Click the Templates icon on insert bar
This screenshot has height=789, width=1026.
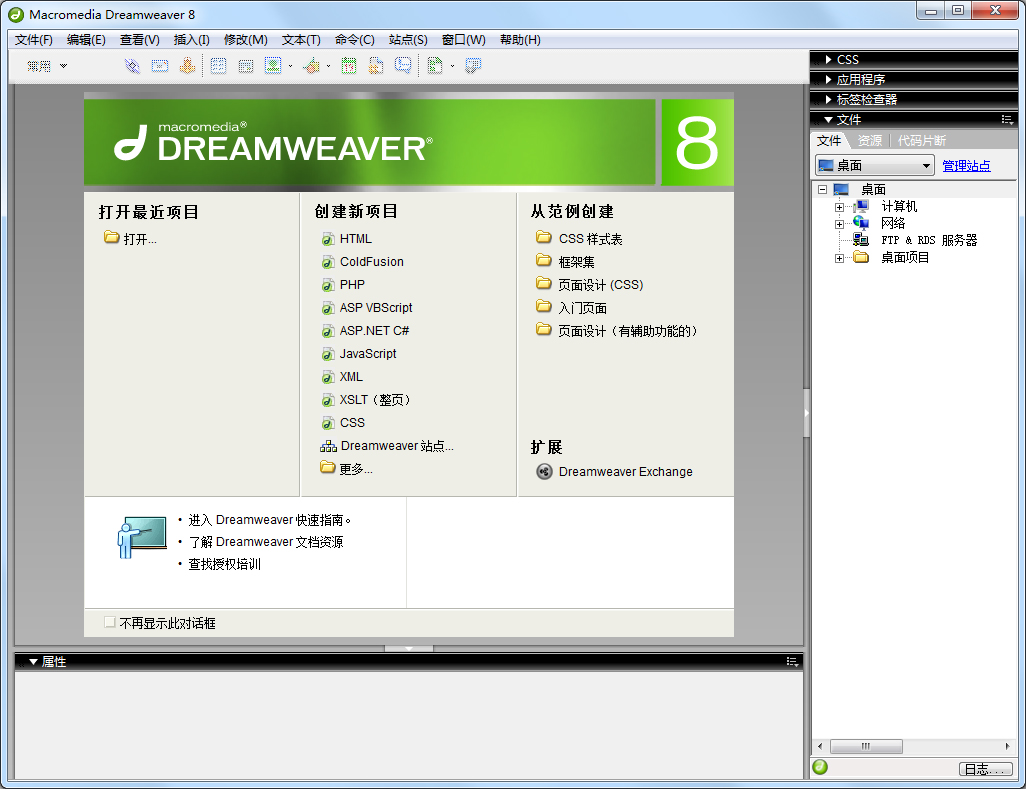pos(437,65)
